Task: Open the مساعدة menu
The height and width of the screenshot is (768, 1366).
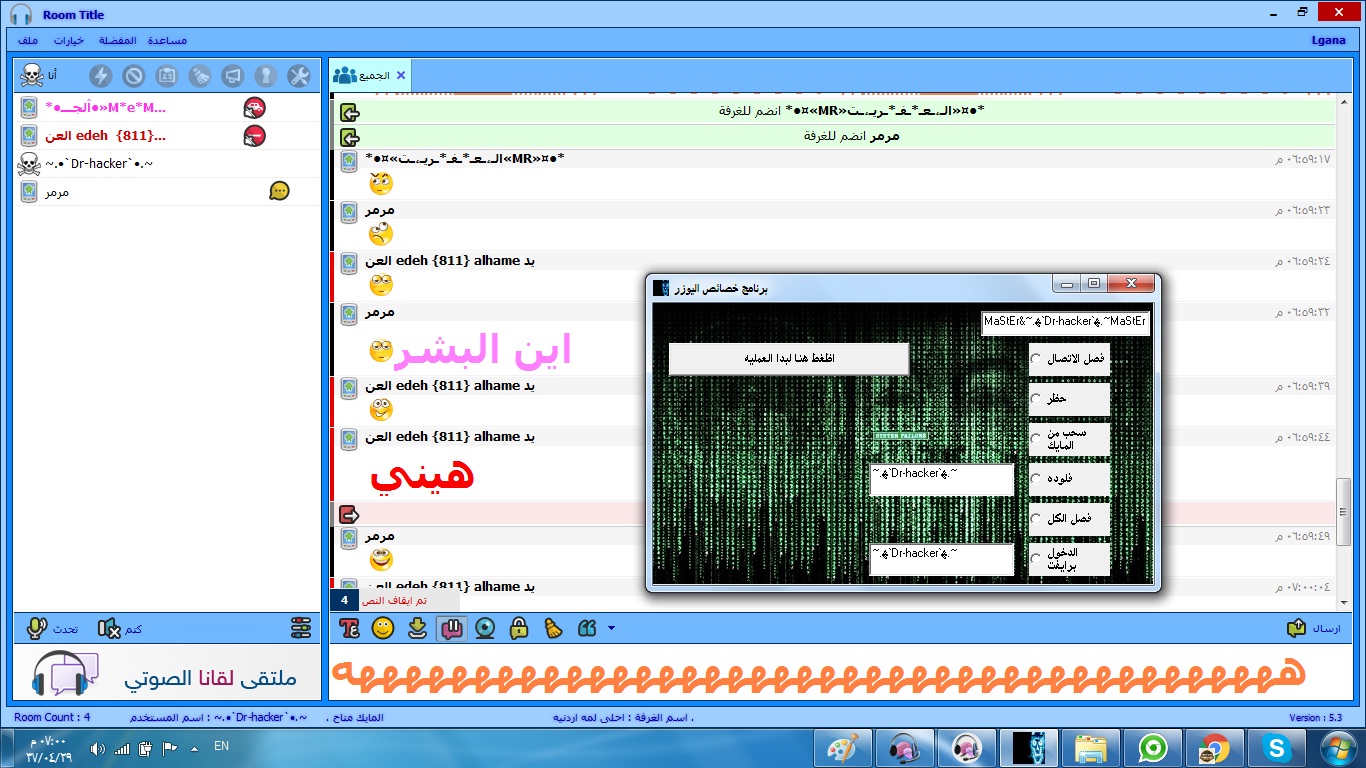Action: (x=167, y=41)
